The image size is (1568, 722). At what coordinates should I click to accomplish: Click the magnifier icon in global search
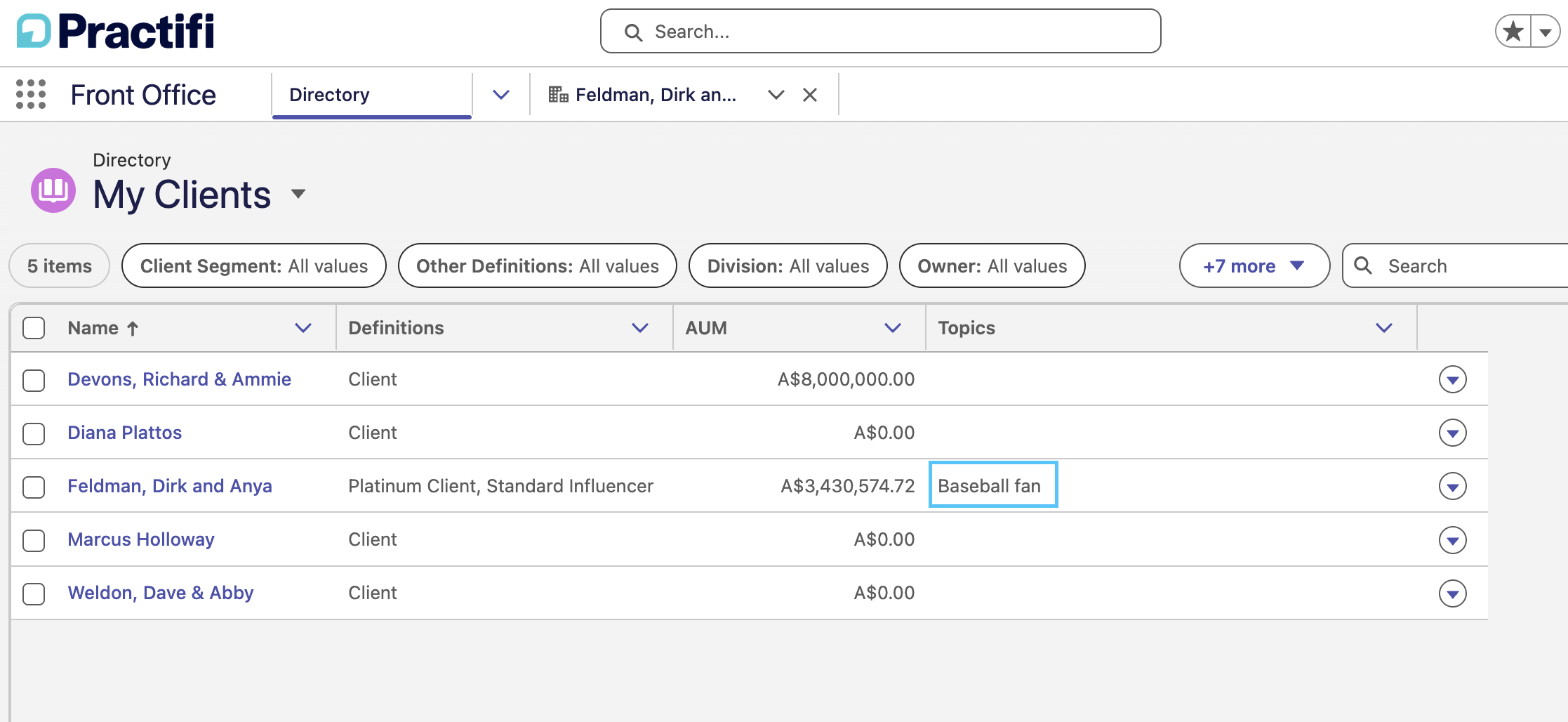click(633, 32)
